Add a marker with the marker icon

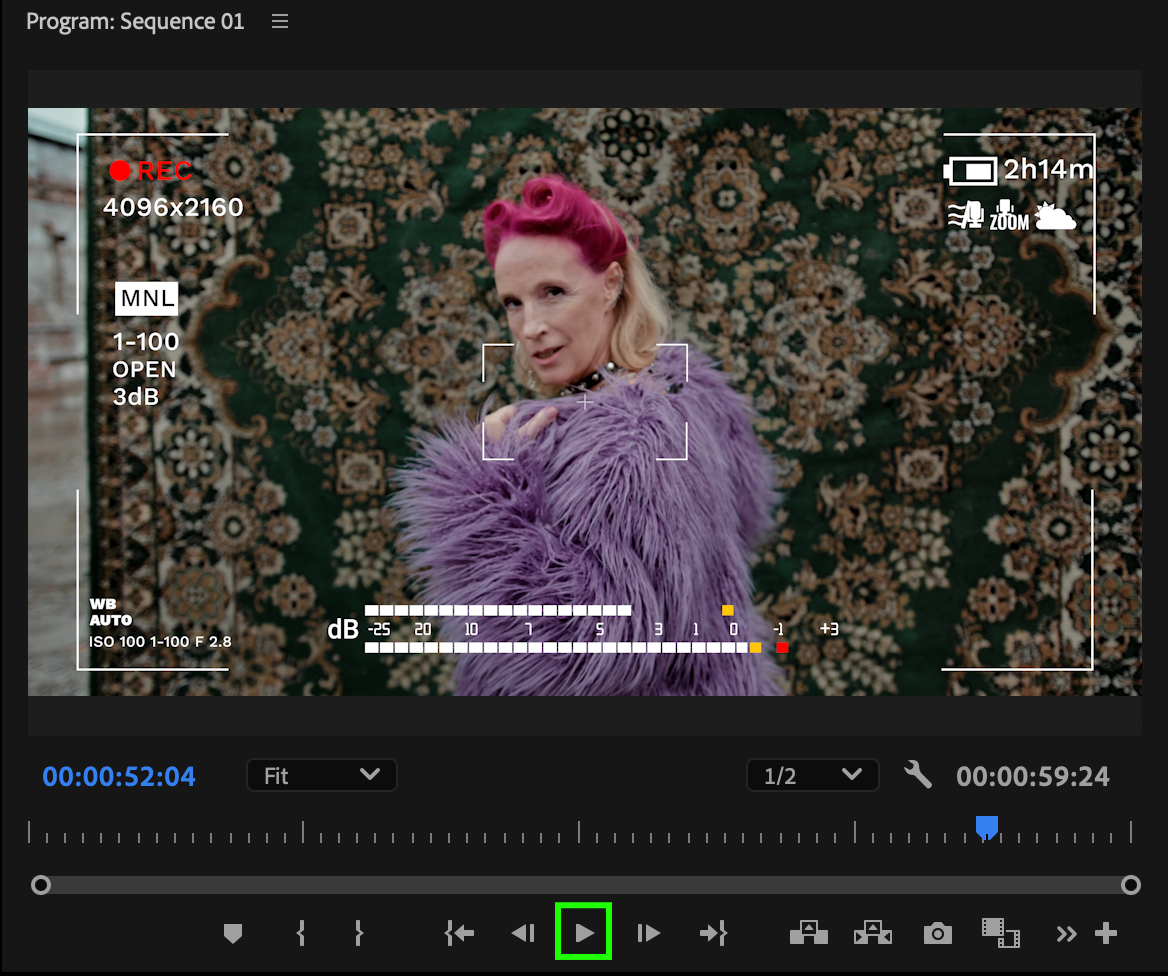pos(233,934)
